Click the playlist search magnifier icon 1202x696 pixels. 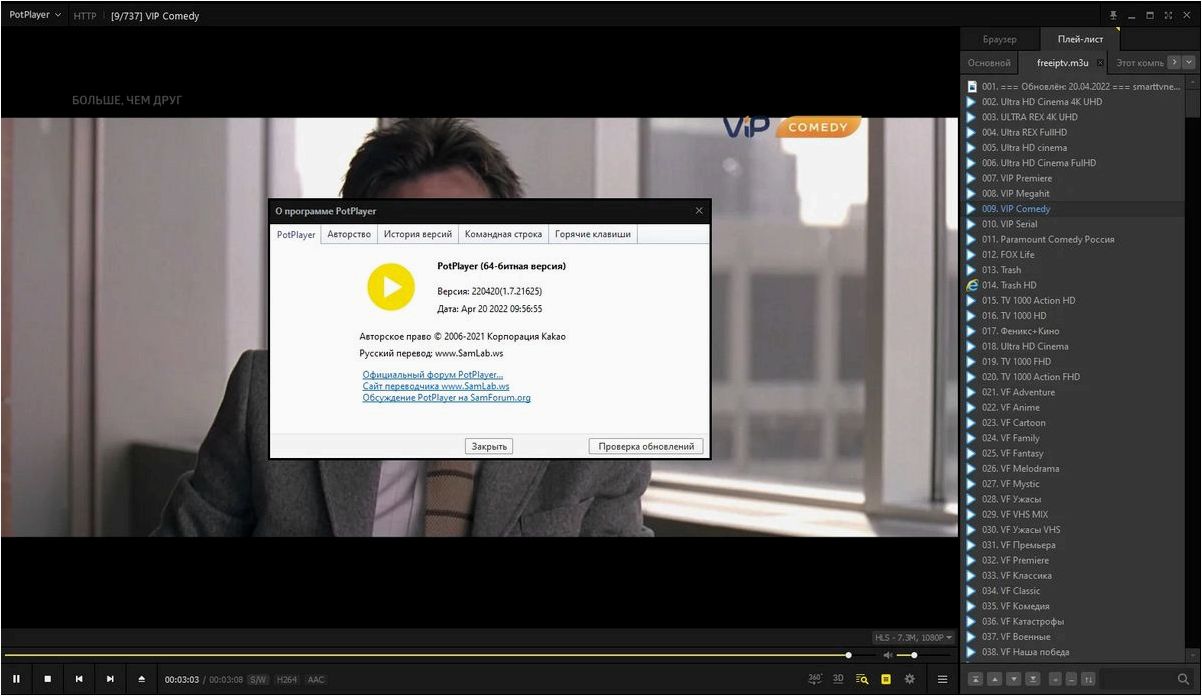1184,680
